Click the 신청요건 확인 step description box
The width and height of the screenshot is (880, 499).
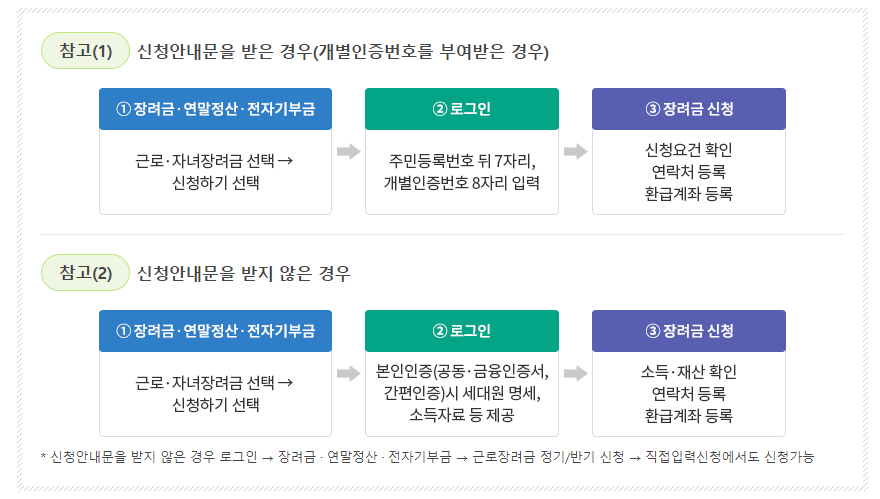[x=689, y=172]
